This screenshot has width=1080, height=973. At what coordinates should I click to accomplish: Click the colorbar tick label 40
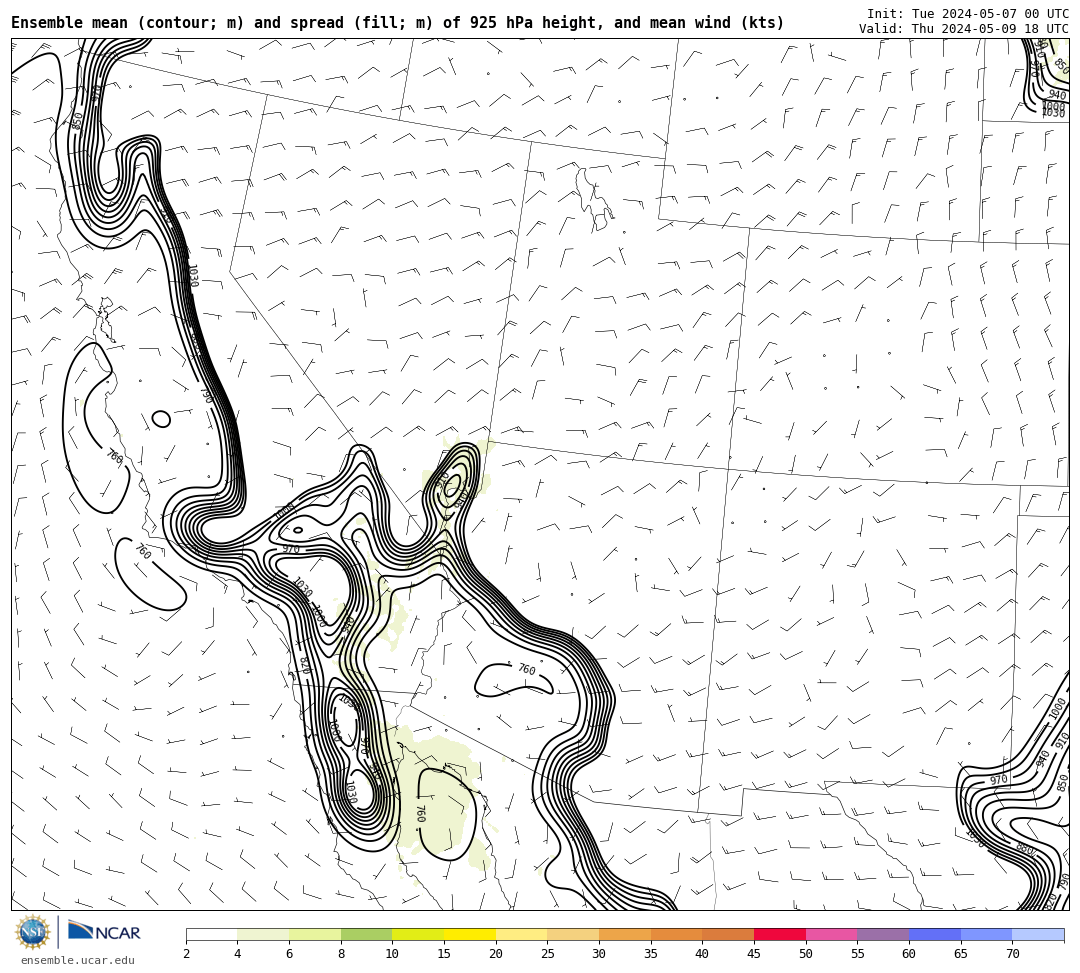[x=703, y=954]
